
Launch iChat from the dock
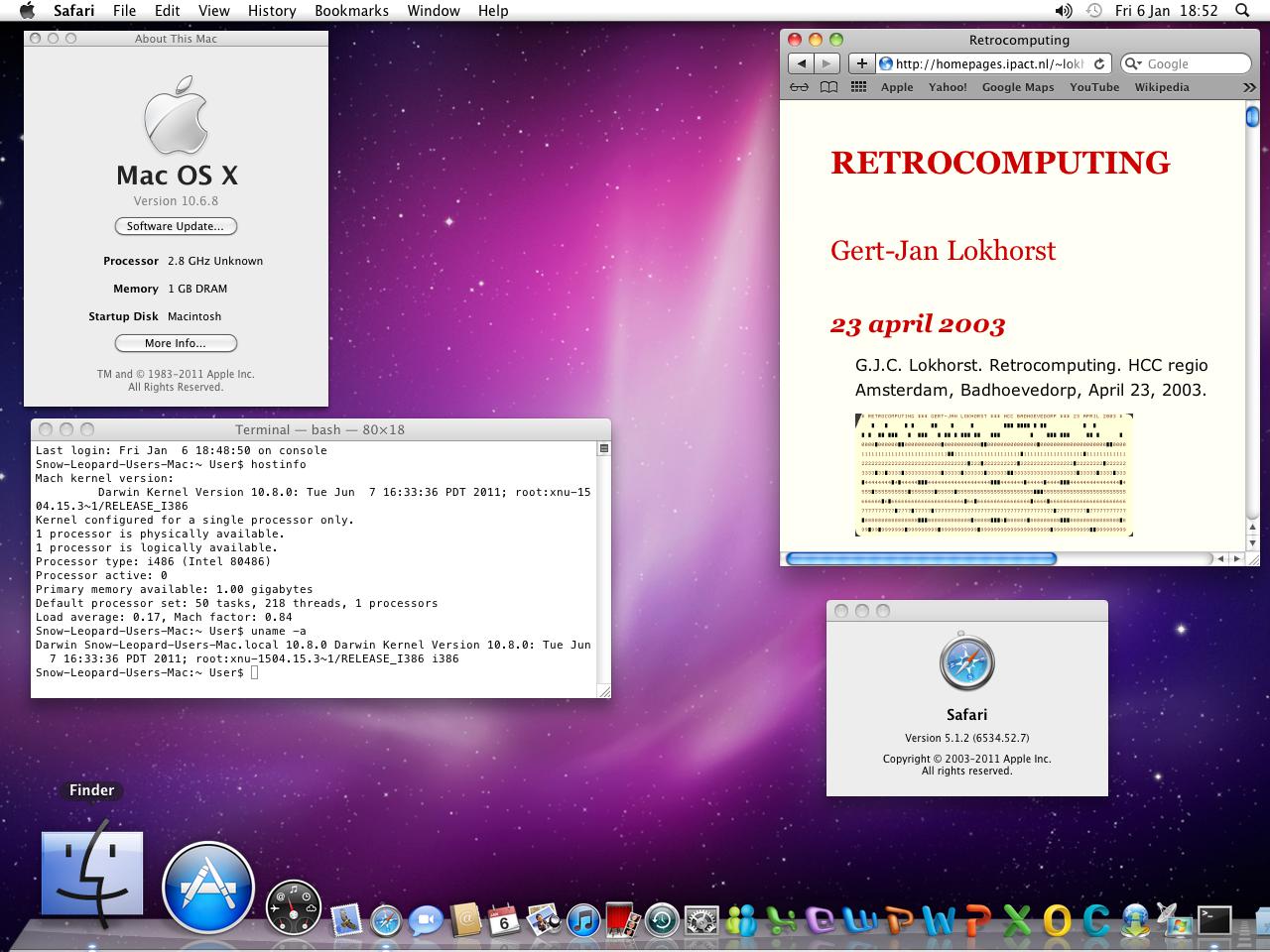426,920
